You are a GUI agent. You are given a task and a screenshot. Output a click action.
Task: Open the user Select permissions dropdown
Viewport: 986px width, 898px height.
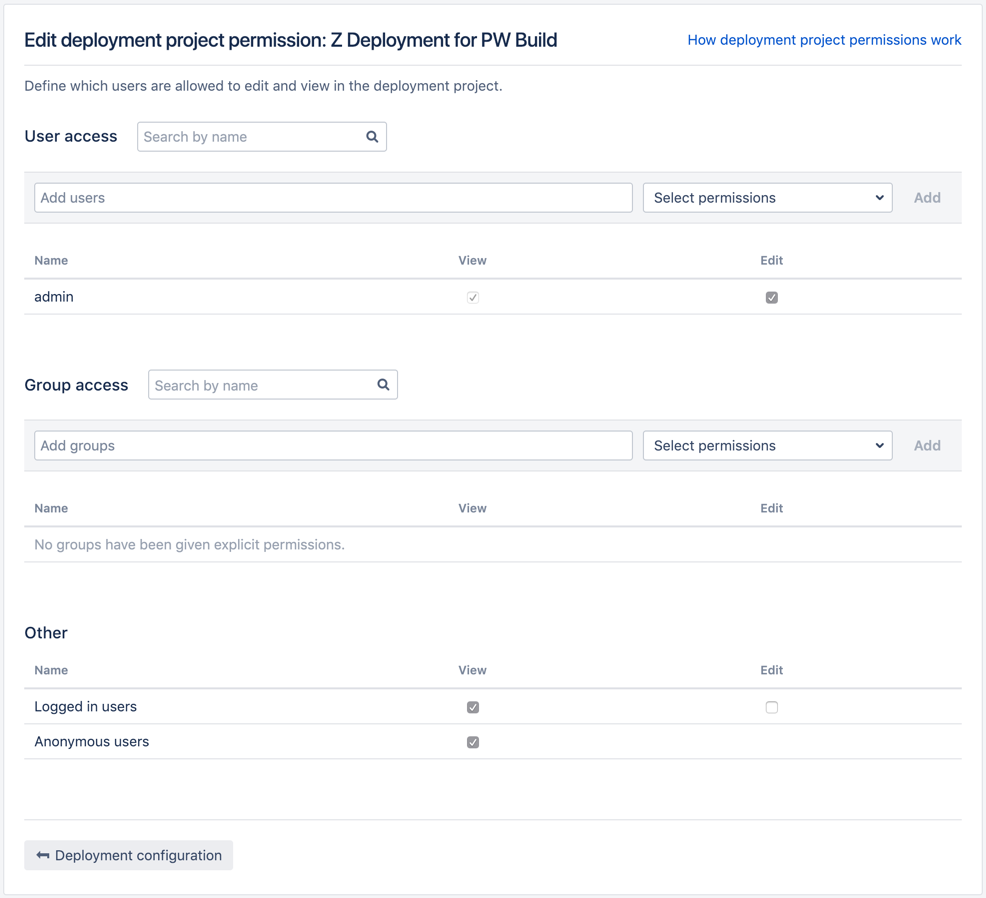click(767, 197)
